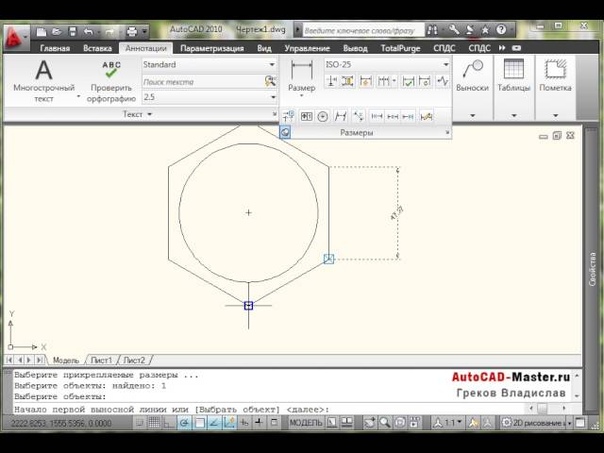This screenshot has width=604, height=453.
Task: Toggle grid display in status bar
Action: tap(154, 423)
